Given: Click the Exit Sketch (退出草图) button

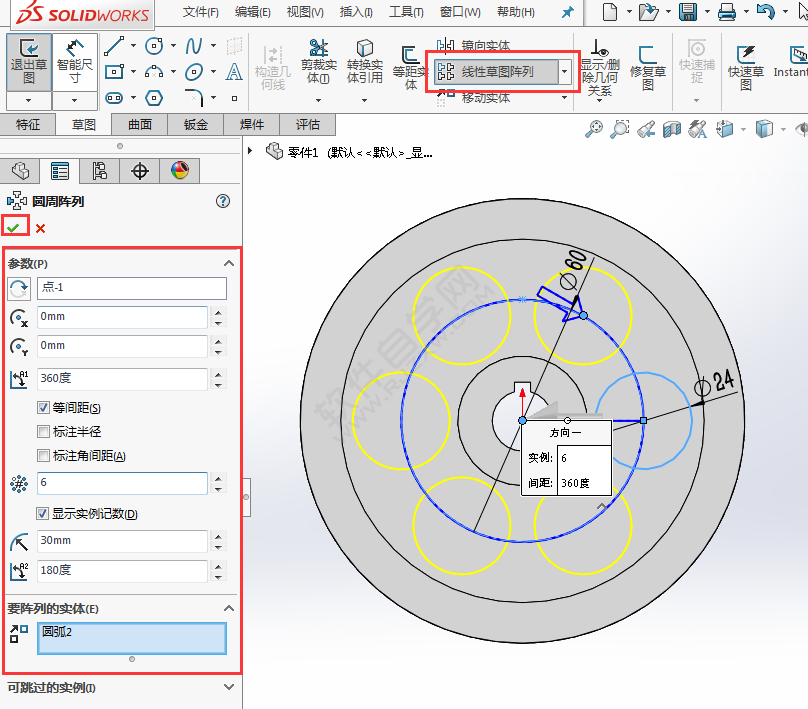Looking at the screenshot, I should [29, 62].
